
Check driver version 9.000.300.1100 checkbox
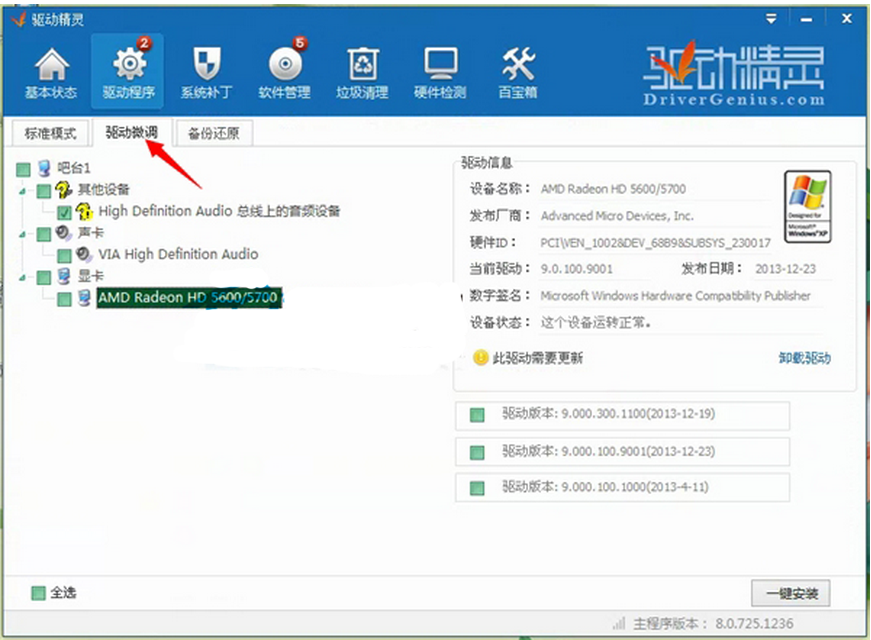(x=477, y=415)
